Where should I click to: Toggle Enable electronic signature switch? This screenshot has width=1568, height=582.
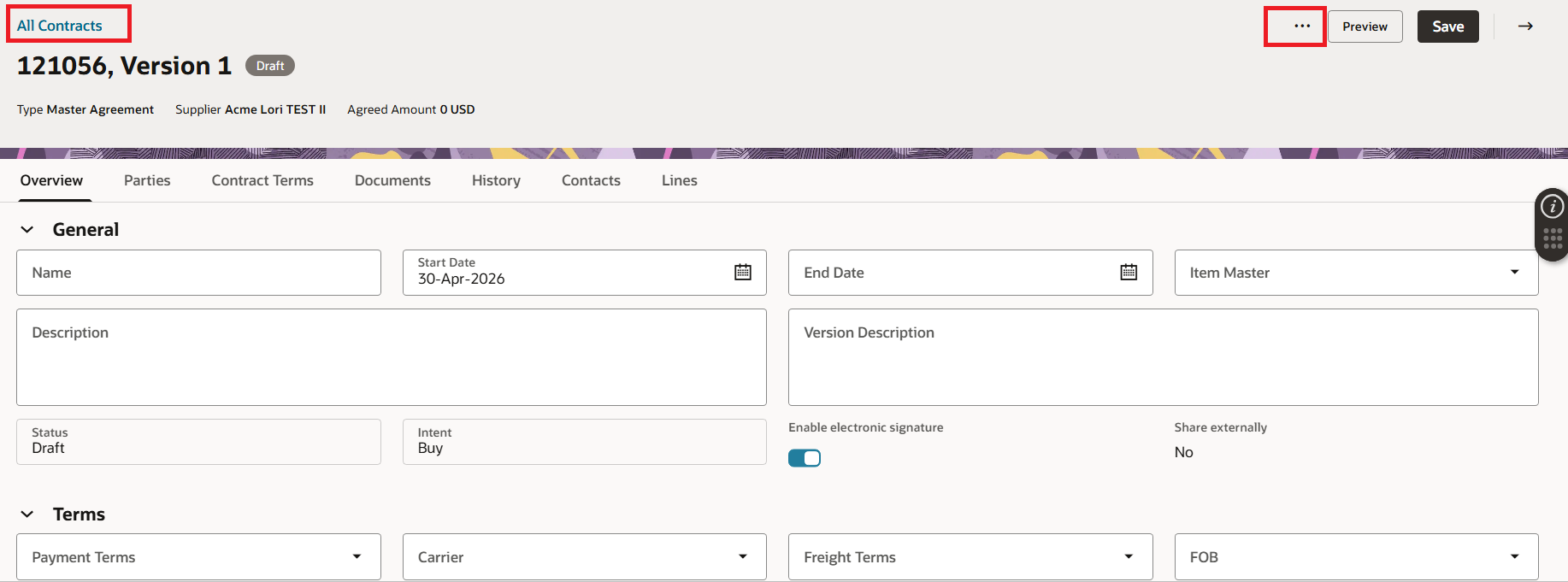point(805,458)
